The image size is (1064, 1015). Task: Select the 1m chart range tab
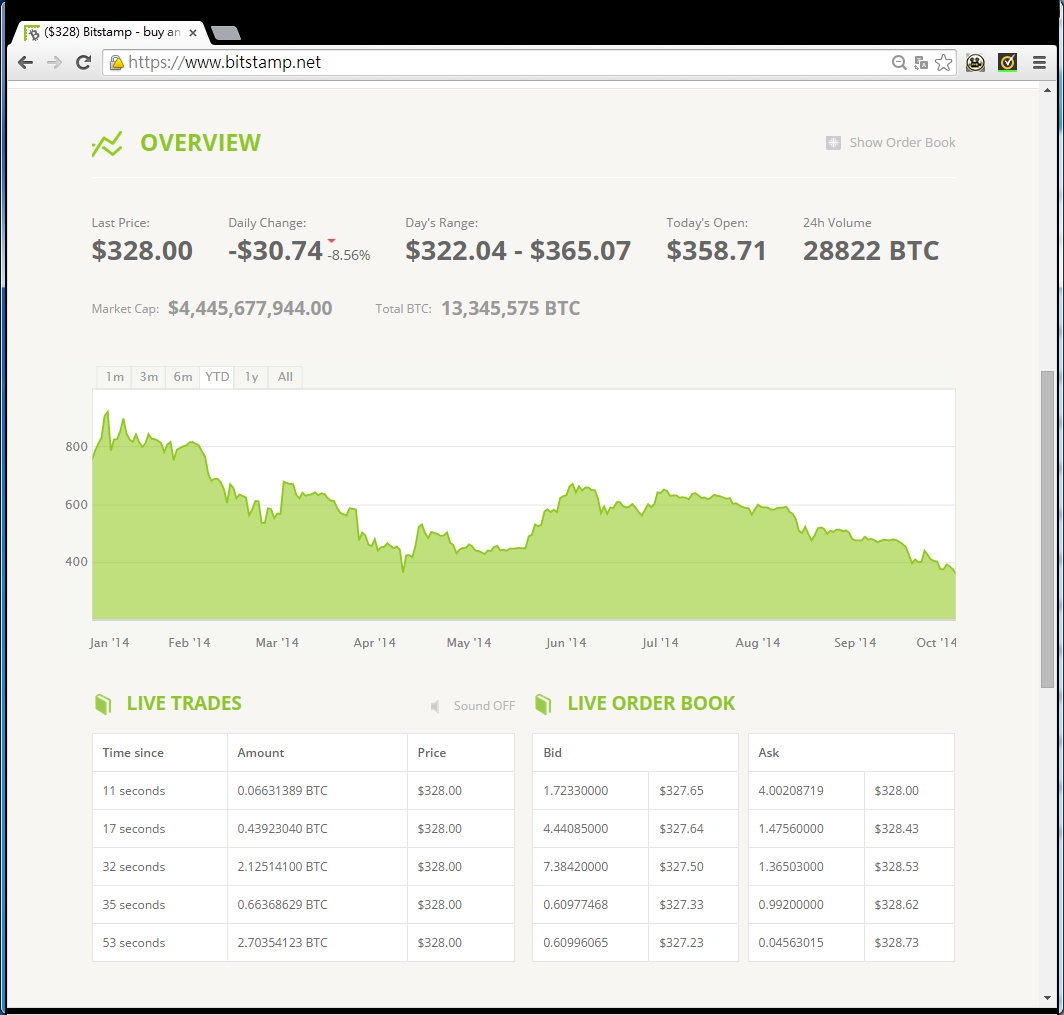tap(115, 377)
